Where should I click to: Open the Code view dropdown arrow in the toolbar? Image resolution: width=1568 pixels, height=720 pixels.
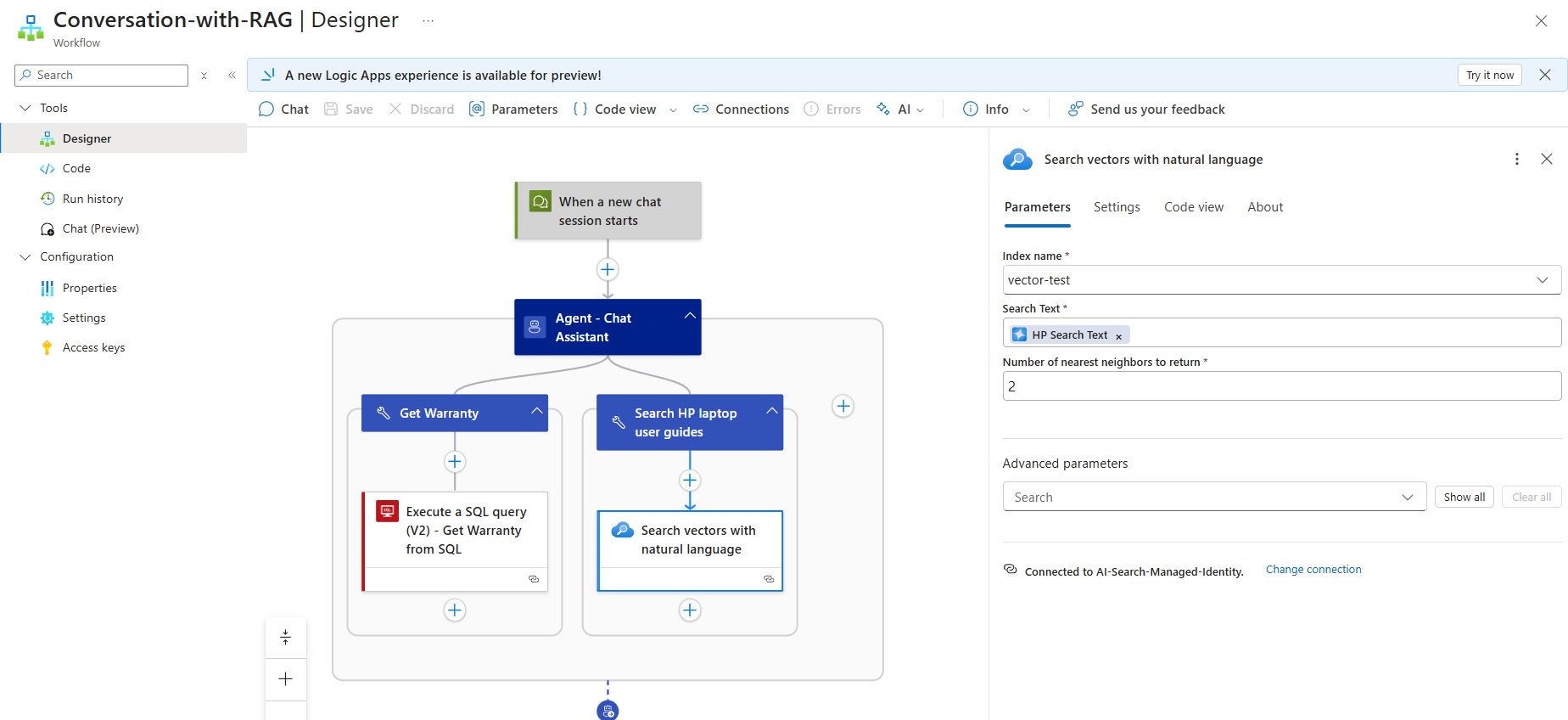[x=673, y=110]
